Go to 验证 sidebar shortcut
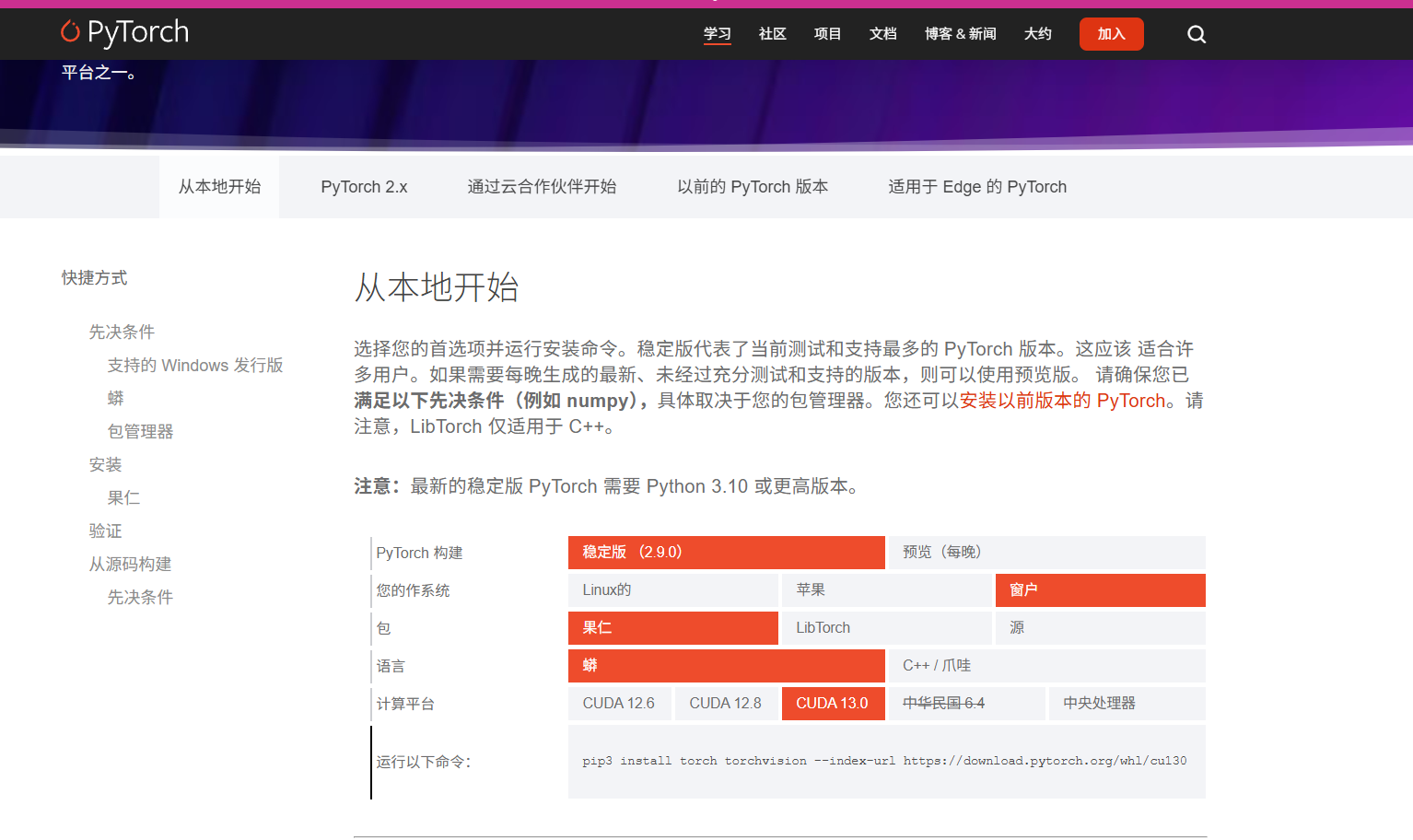1413x840 pixels. [105, 531]
